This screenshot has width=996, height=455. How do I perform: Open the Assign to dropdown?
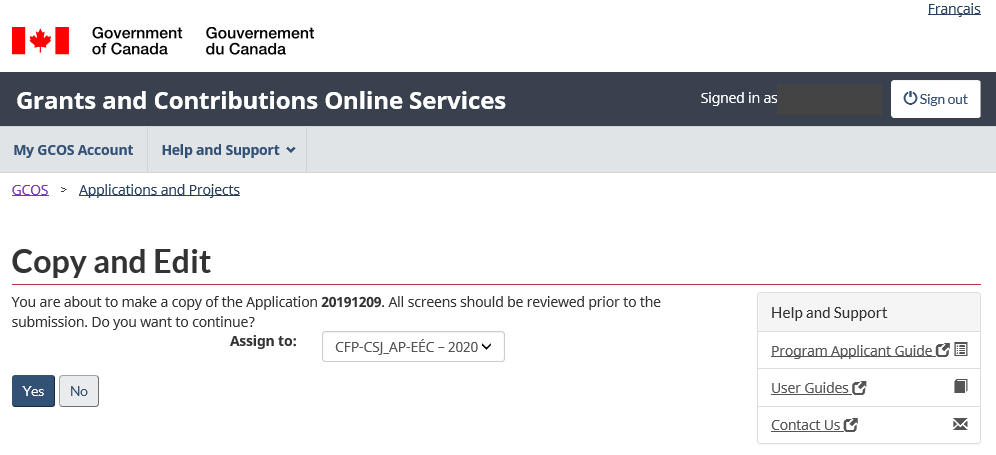pyautogui.click(x=413, y=347)
